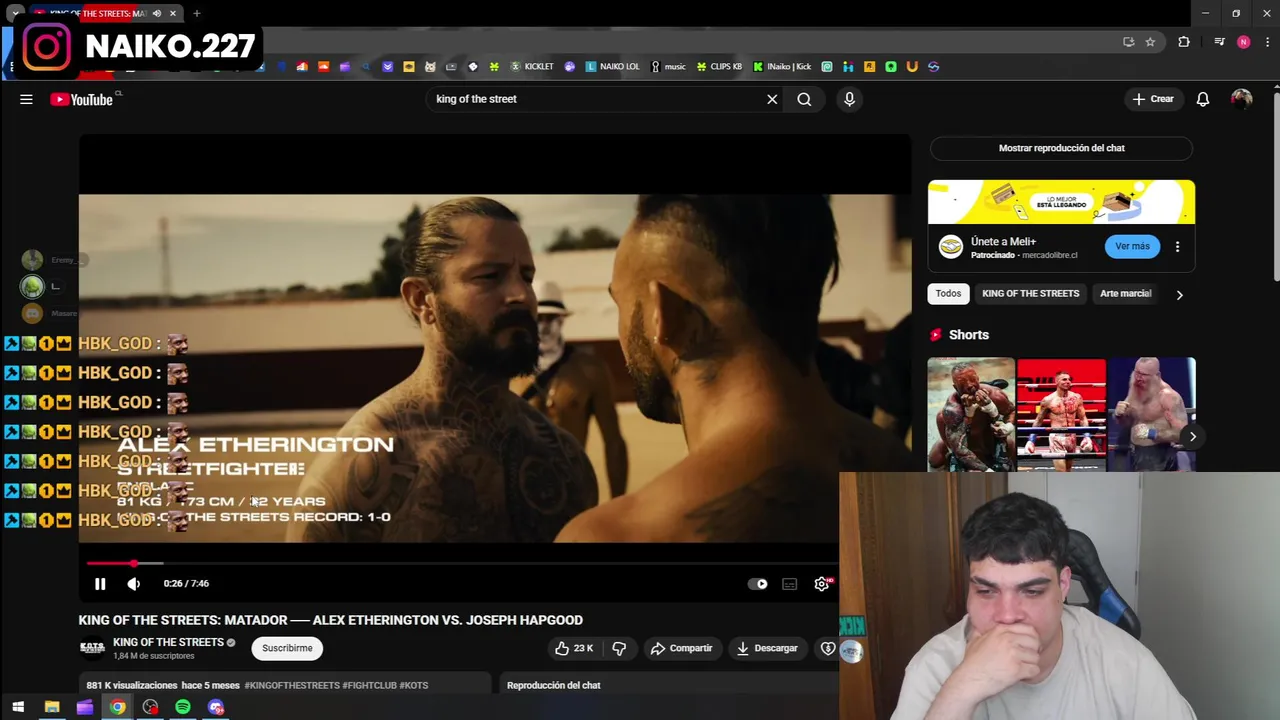The height and width of the screenshot is (720, 1280).
Task: Toggle subtitles in the player
Action: click(x=790, y=584)
